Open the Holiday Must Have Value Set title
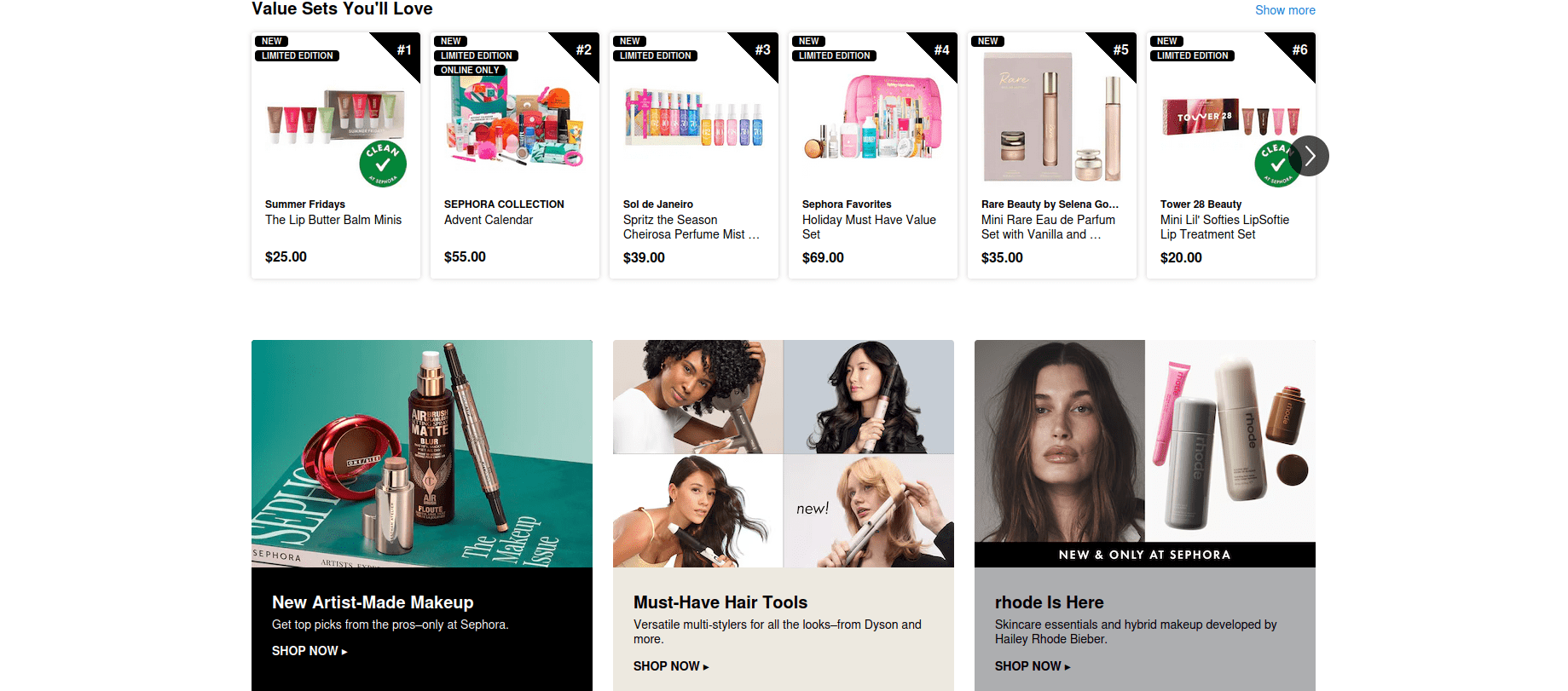Screen dimensions: 1568x691 pos(869,227)
